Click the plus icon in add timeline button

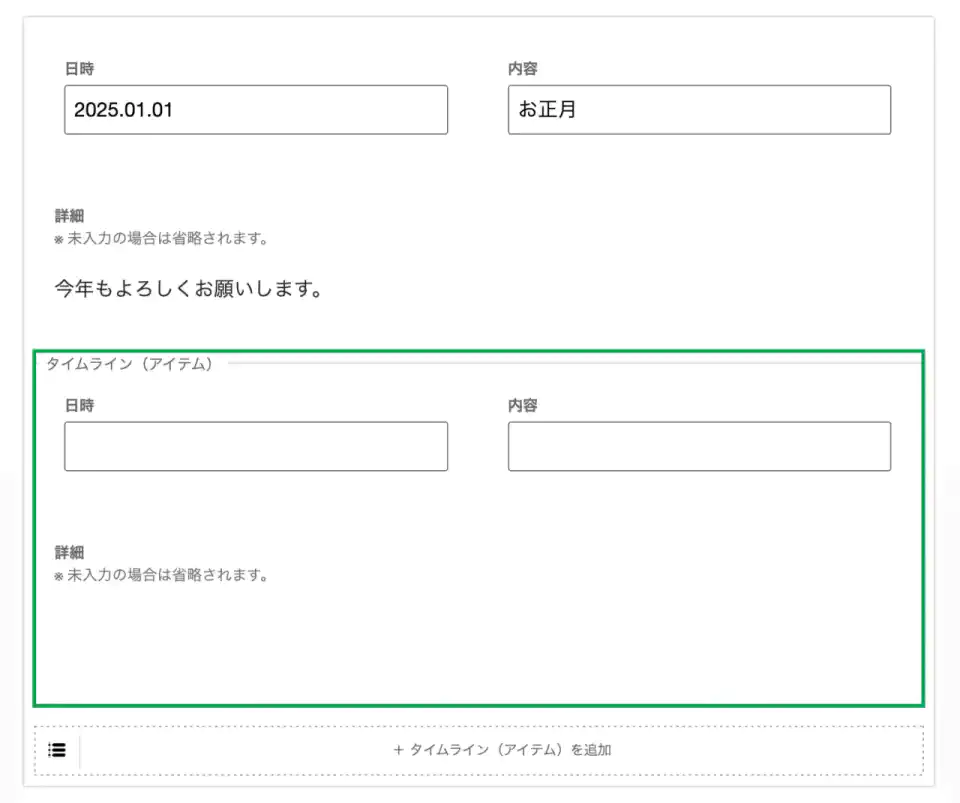point(398,750)
